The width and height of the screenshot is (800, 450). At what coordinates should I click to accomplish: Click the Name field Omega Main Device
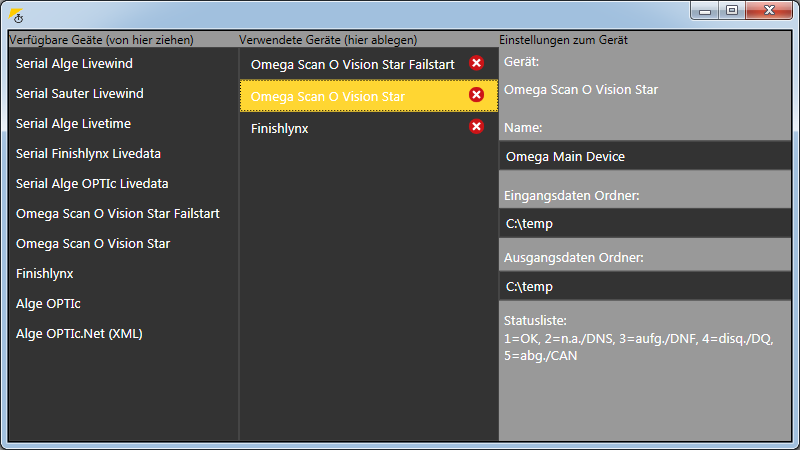click(x=645, y=156)
